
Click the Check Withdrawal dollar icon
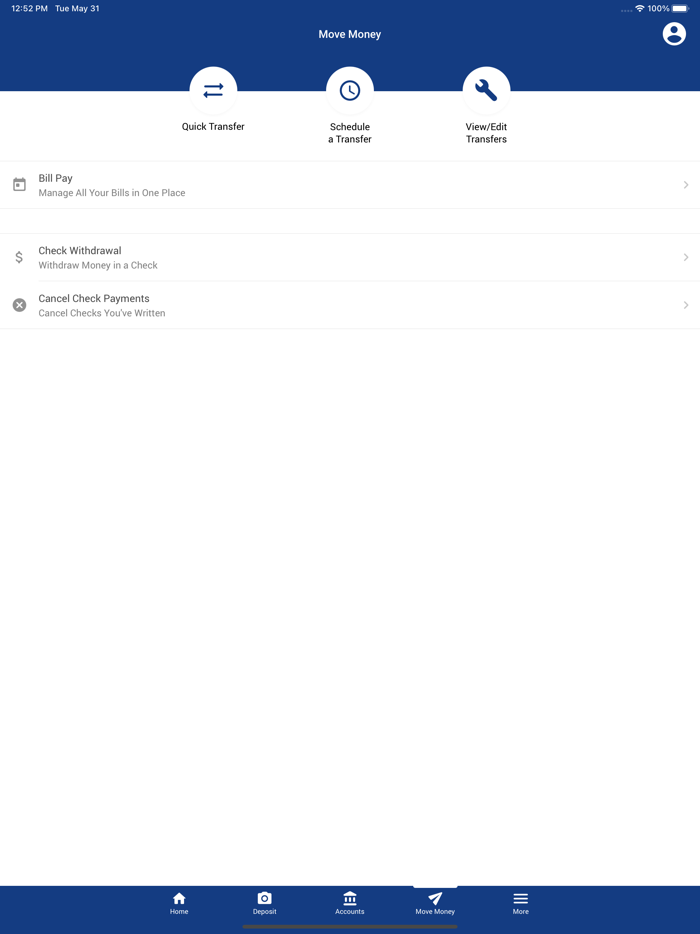pyautogui.click(x=19, y=257)
